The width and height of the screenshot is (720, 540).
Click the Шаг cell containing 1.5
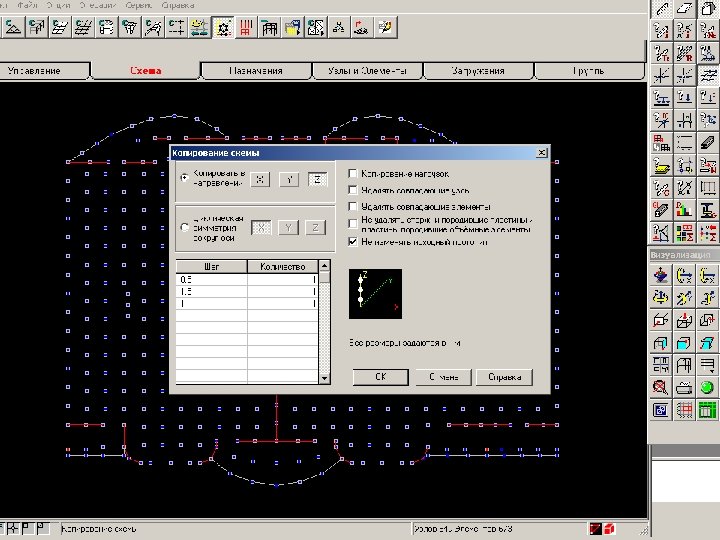click(x=211, y=292)
